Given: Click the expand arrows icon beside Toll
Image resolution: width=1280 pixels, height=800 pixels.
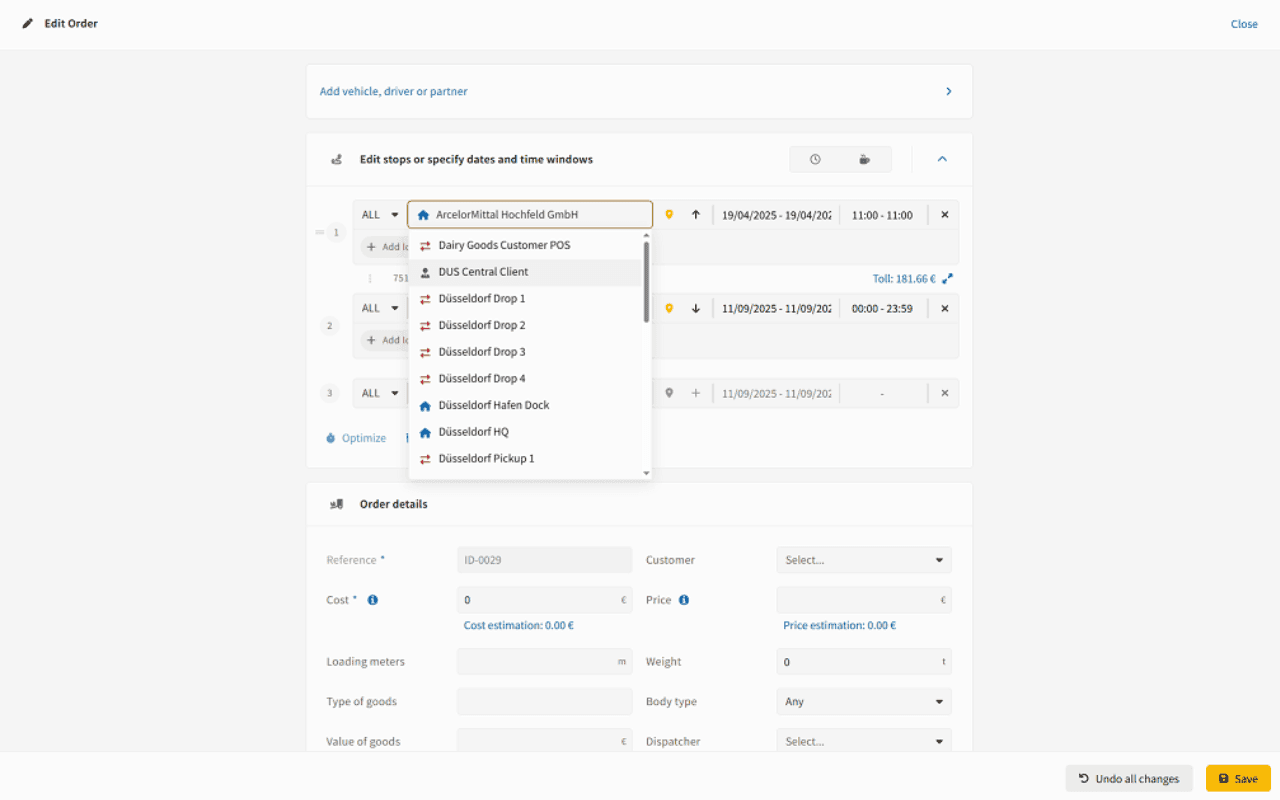Looking at the screenshot, I should click(948, 279).
